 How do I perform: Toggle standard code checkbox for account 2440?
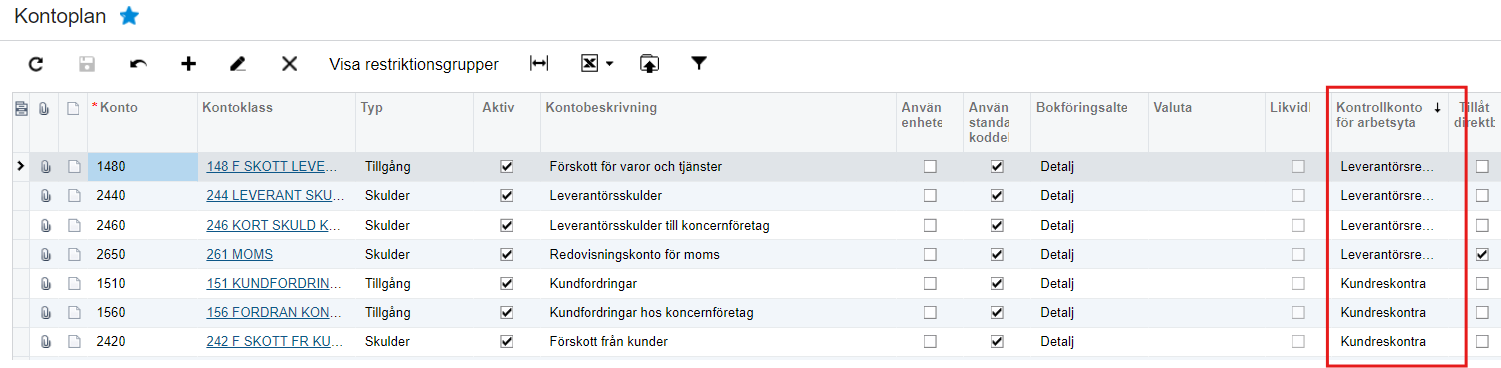click(x=996, y=196)
